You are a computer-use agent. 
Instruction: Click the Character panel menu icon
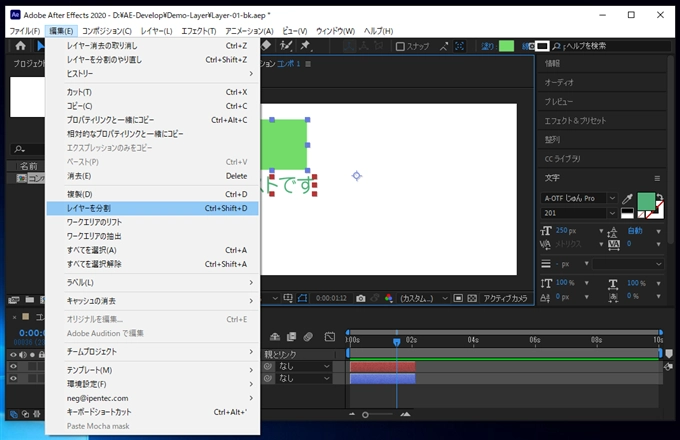tap(657, 178)
